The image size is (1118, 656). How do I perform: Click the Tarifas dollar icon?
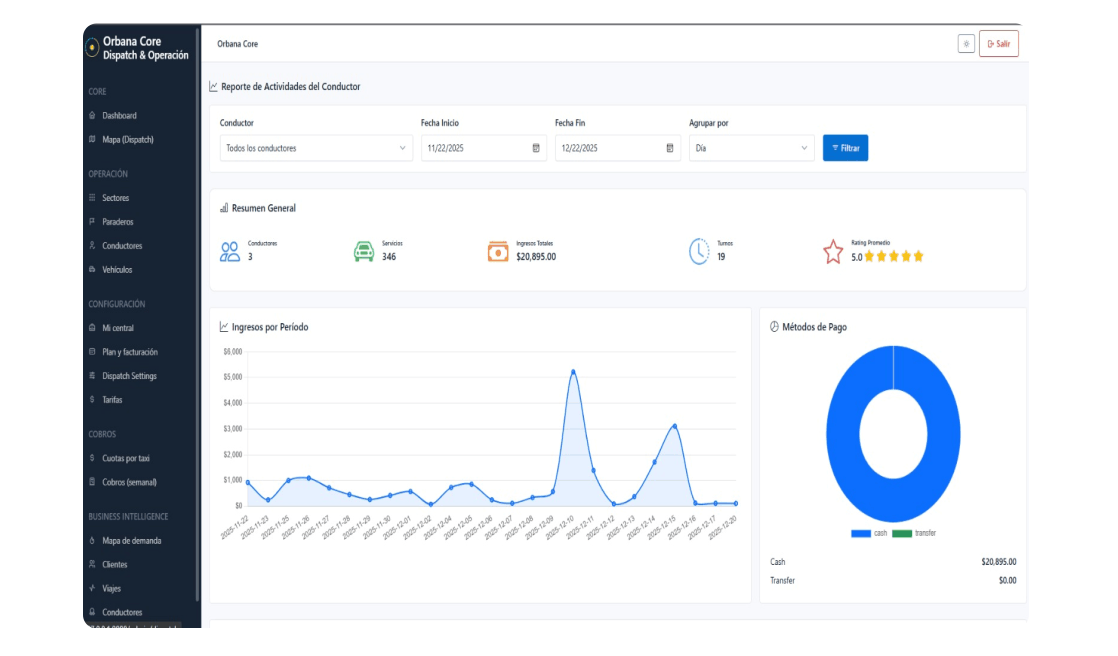(x=93, y=400)
